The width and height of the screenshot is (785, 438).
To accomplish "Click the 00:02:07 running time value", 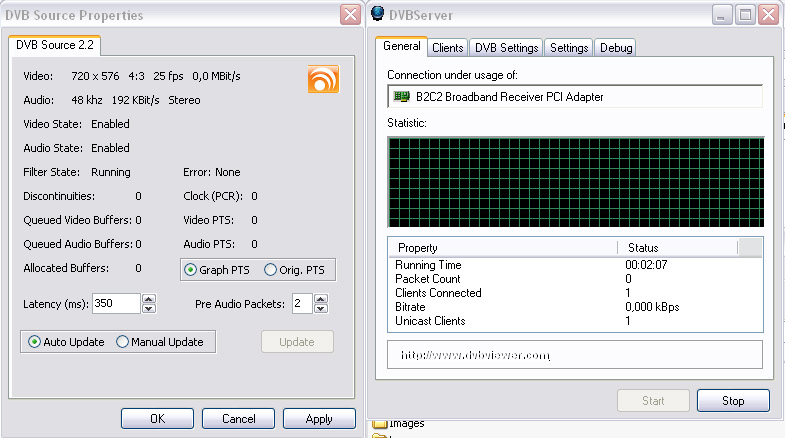I will pyautogui.click(x=646, y=265).
